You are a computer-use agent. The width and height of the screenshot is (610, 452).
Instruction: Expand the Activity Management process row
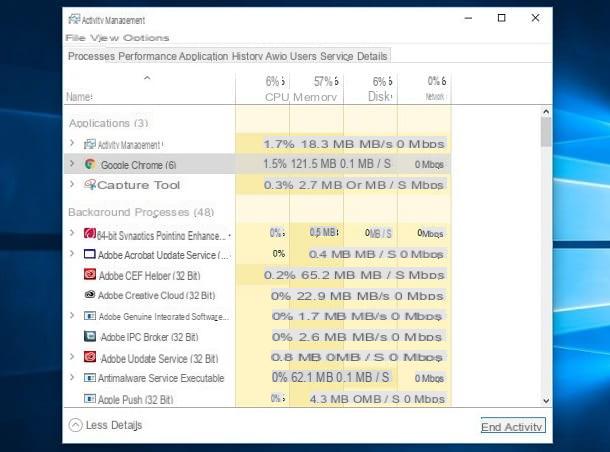point(72,143)
